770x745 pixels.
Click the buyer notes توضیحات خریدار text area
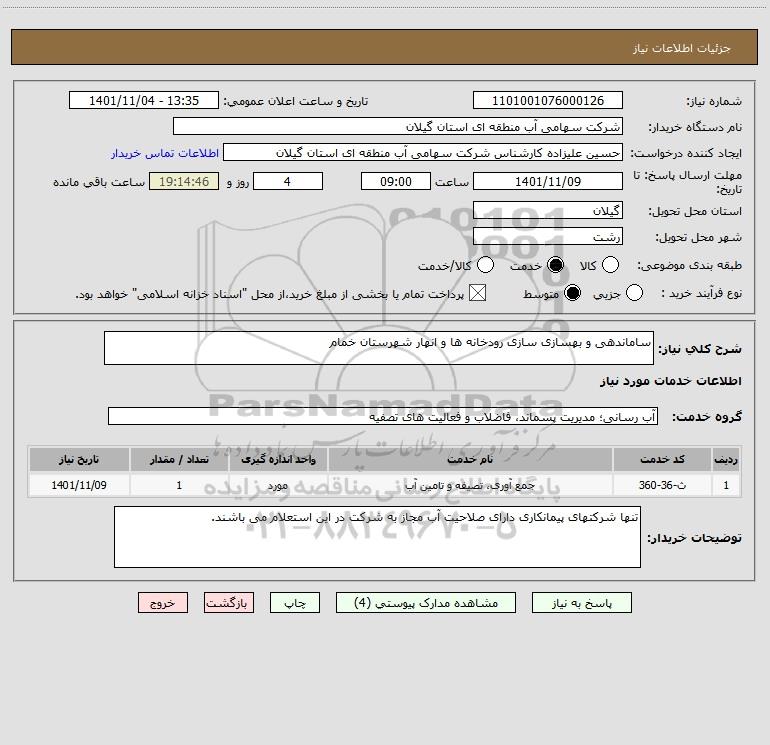pyautogui.click(x=377, y=537)
